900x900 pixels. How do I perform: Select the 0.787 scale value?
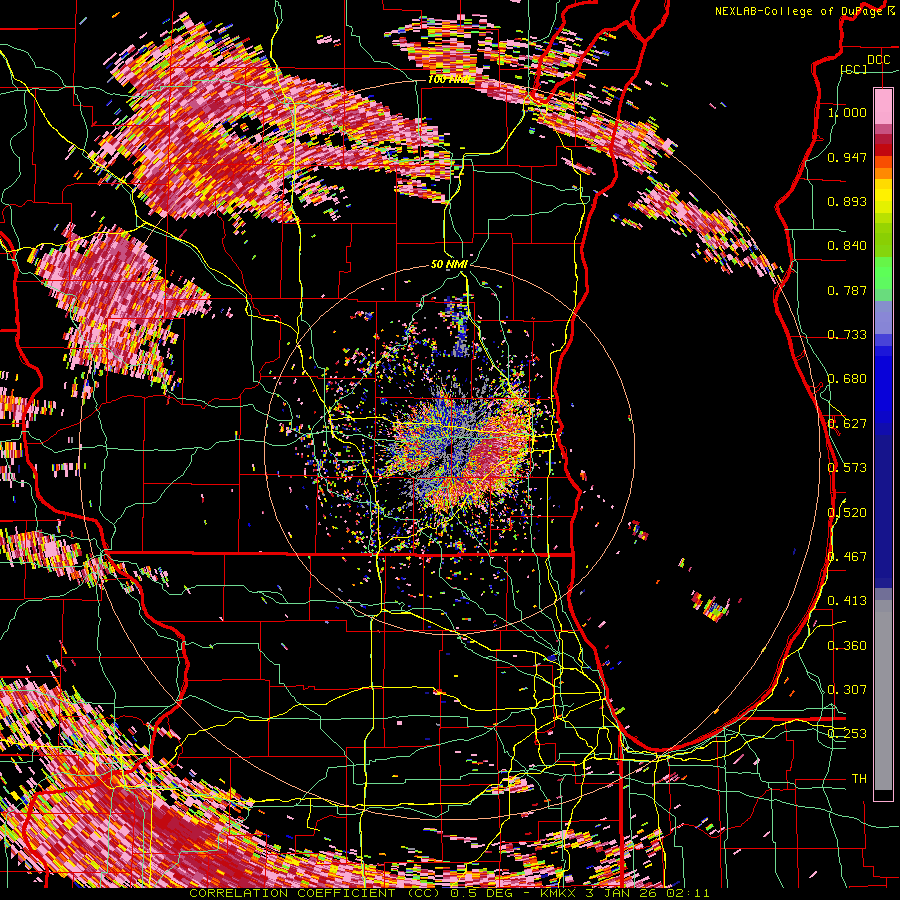847,290
